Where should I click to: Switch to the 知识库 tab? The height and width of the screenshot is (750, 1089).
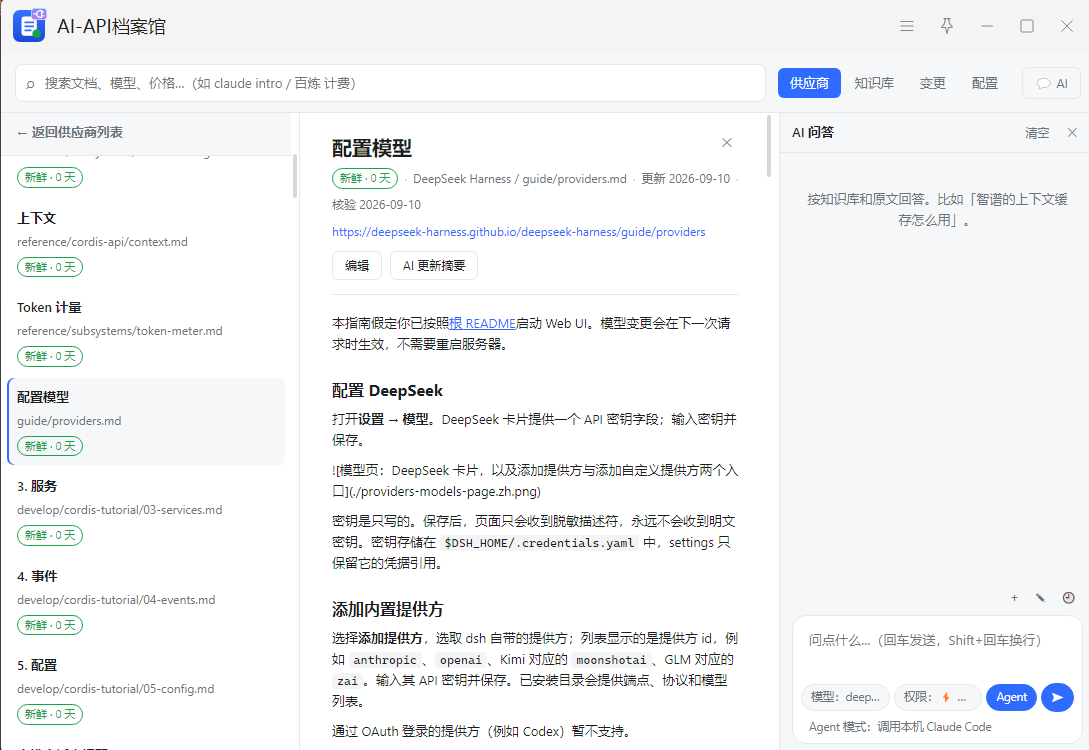point(874,83)
